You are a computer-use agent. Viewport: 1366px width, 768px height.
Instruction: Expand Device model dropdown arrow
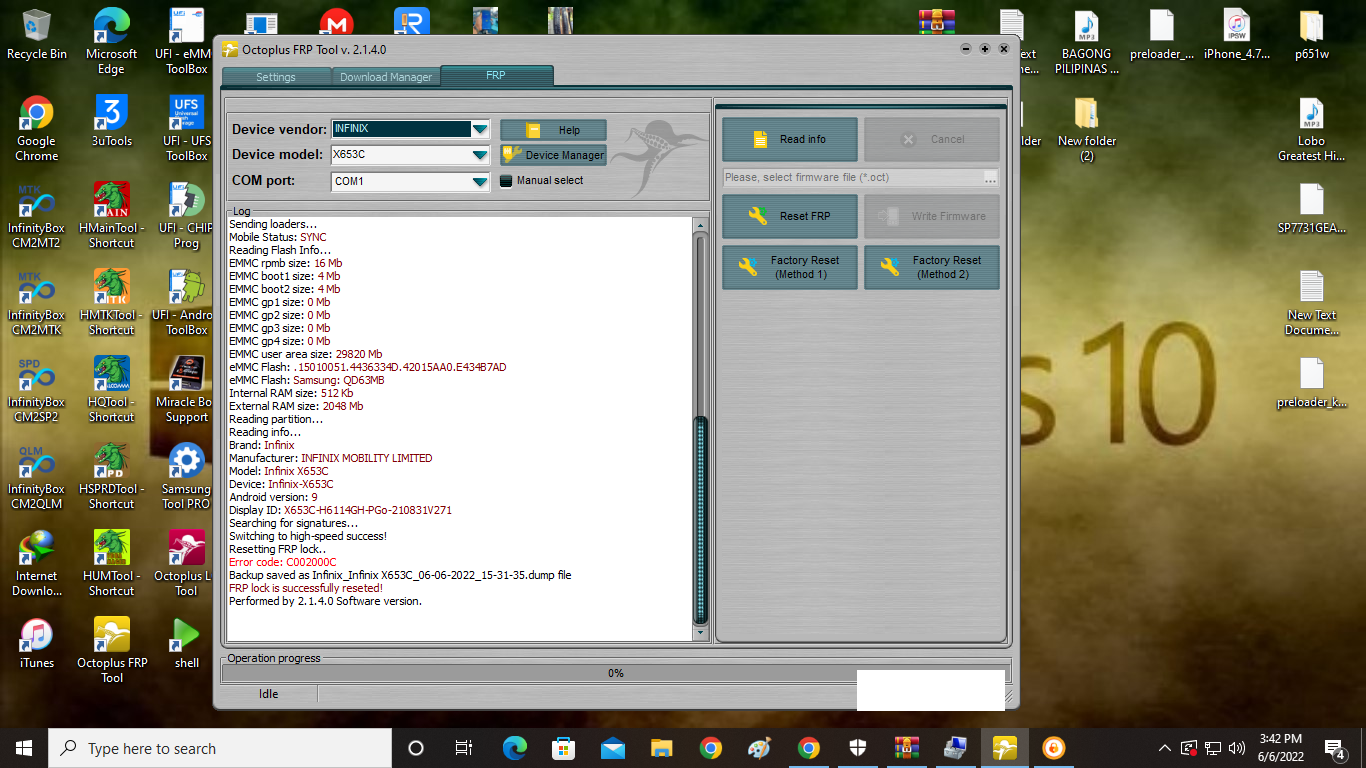480,155
